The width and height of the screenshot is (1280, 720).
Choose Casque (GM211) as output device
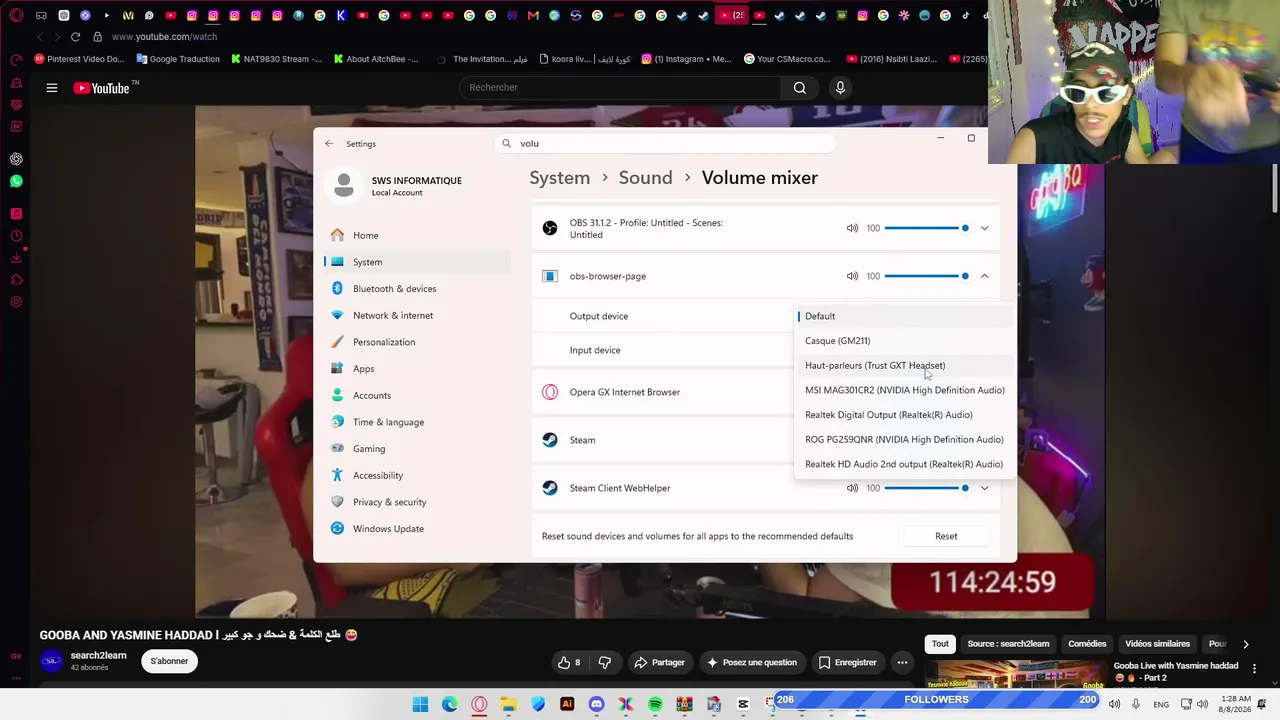tap(904, 341)
